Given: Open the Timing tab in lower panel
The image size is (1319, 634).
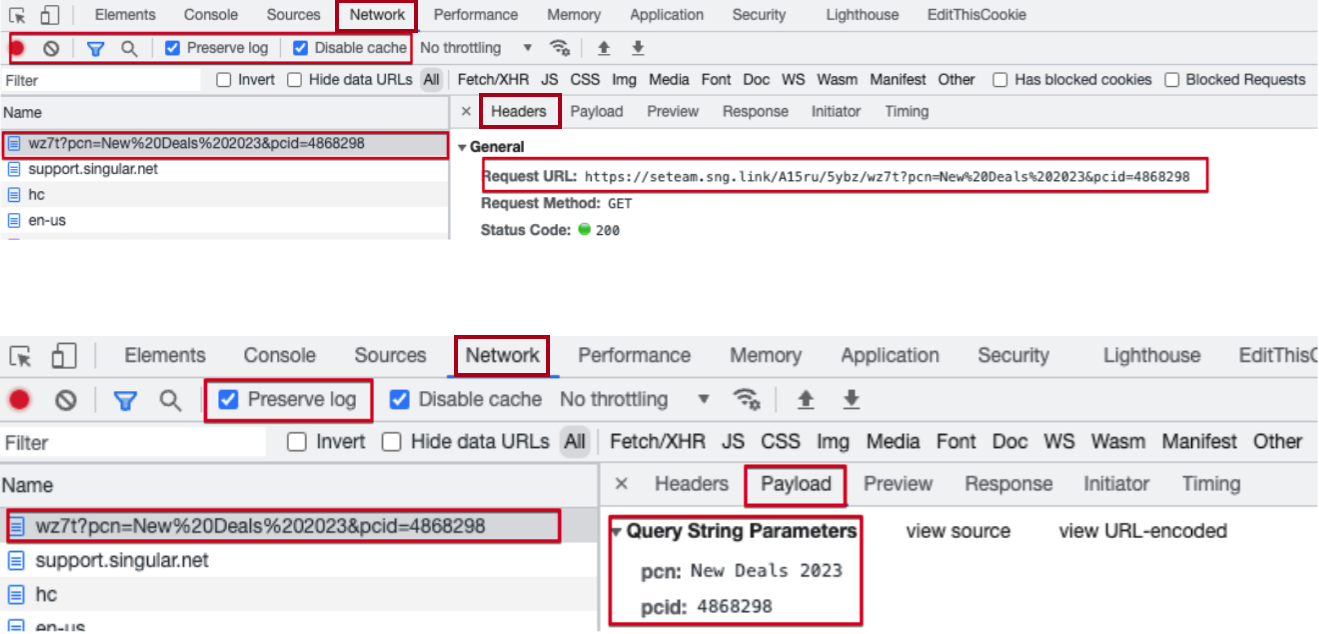Looking at the screenshot, I should coord(1210,484).
